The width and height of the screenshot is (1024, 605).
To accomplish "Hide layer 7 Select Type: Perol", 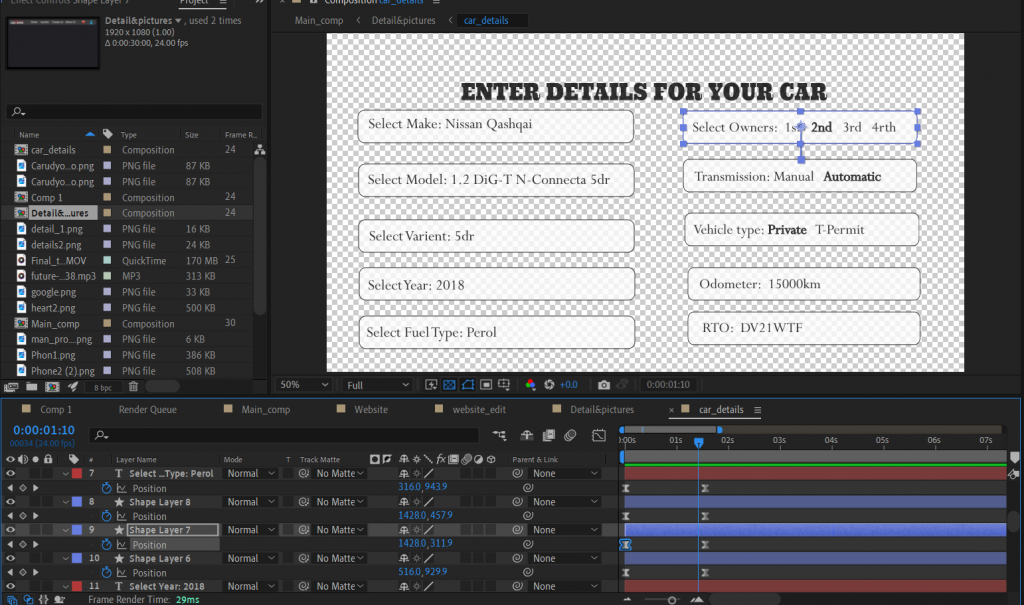I will (x=10, y=474).
